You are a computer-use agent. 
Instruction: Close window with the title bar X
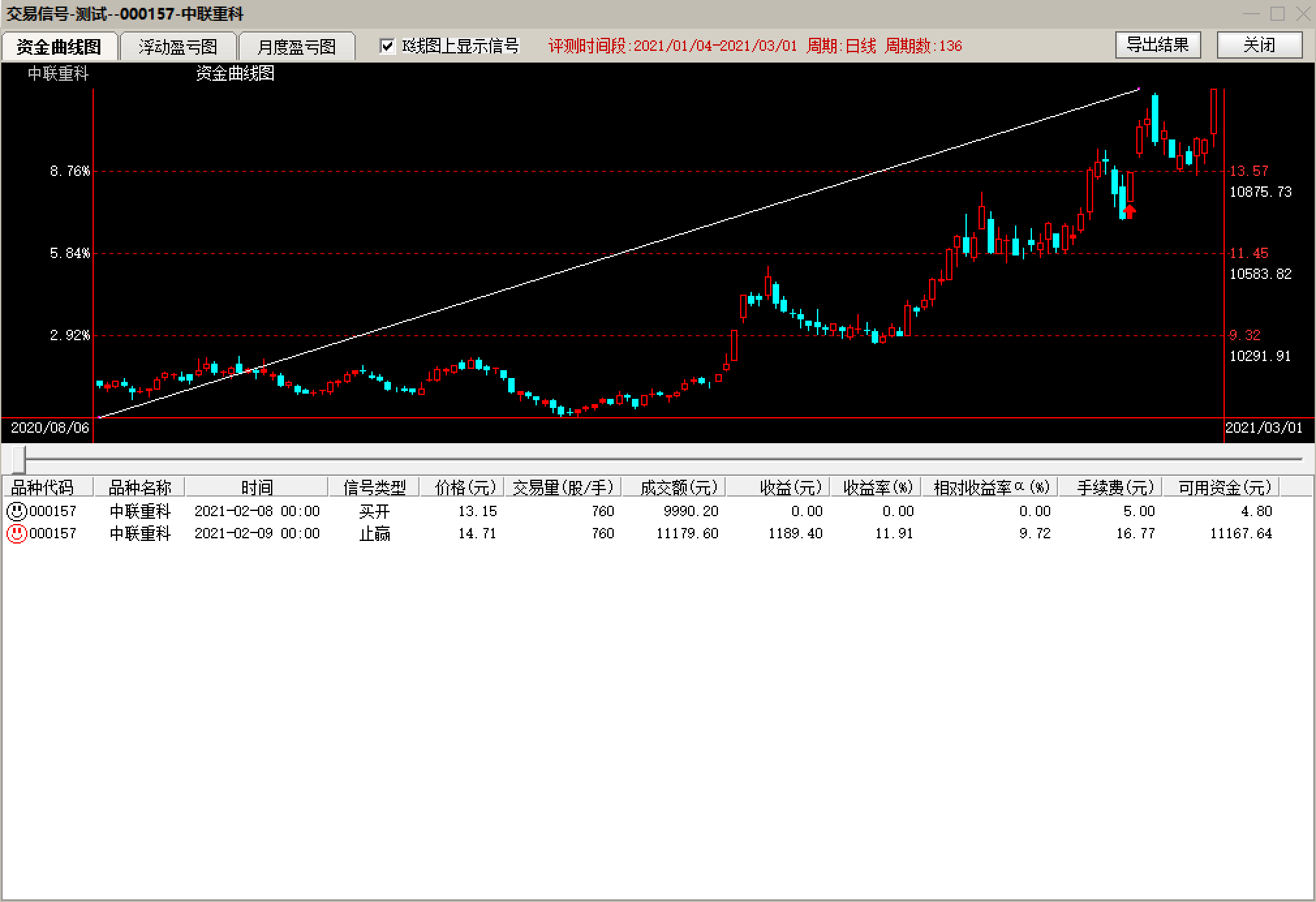1303,14
